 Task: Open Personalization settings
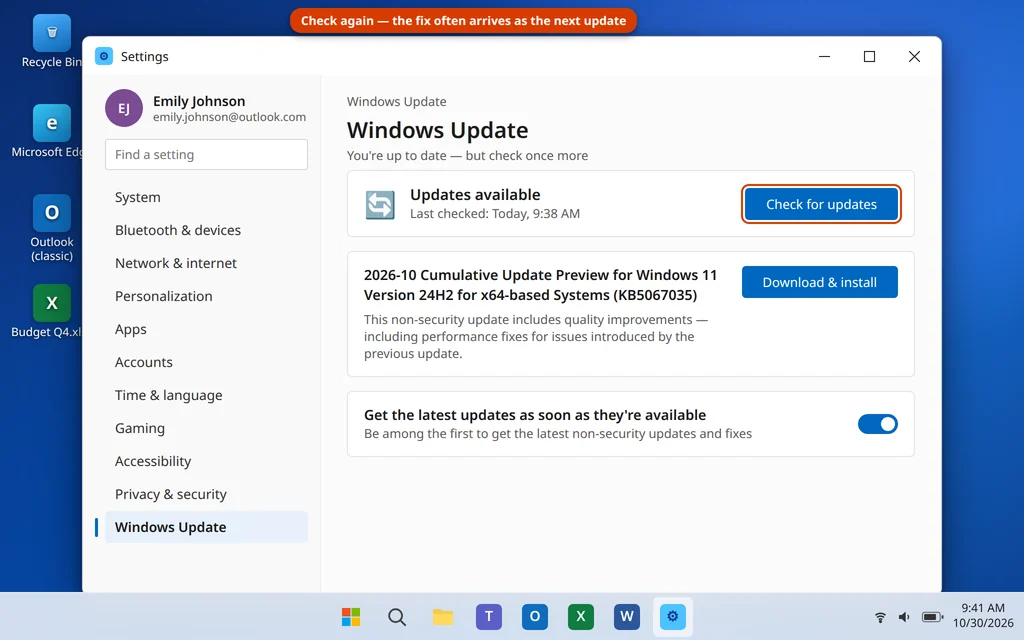pyautogui.click(x=206, y=296)
